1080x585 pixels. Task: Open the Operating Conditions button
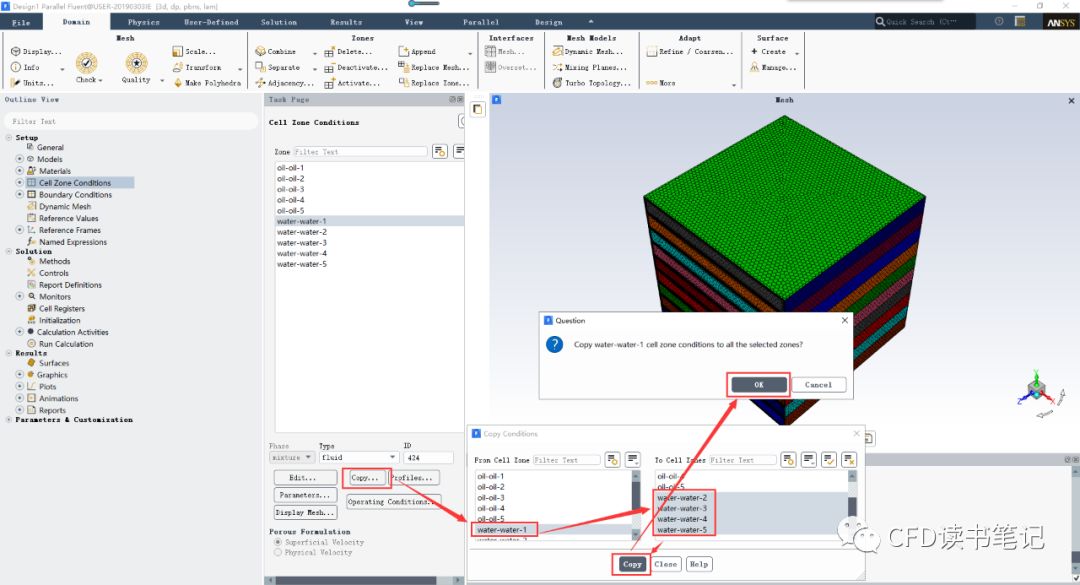(391, 502)
